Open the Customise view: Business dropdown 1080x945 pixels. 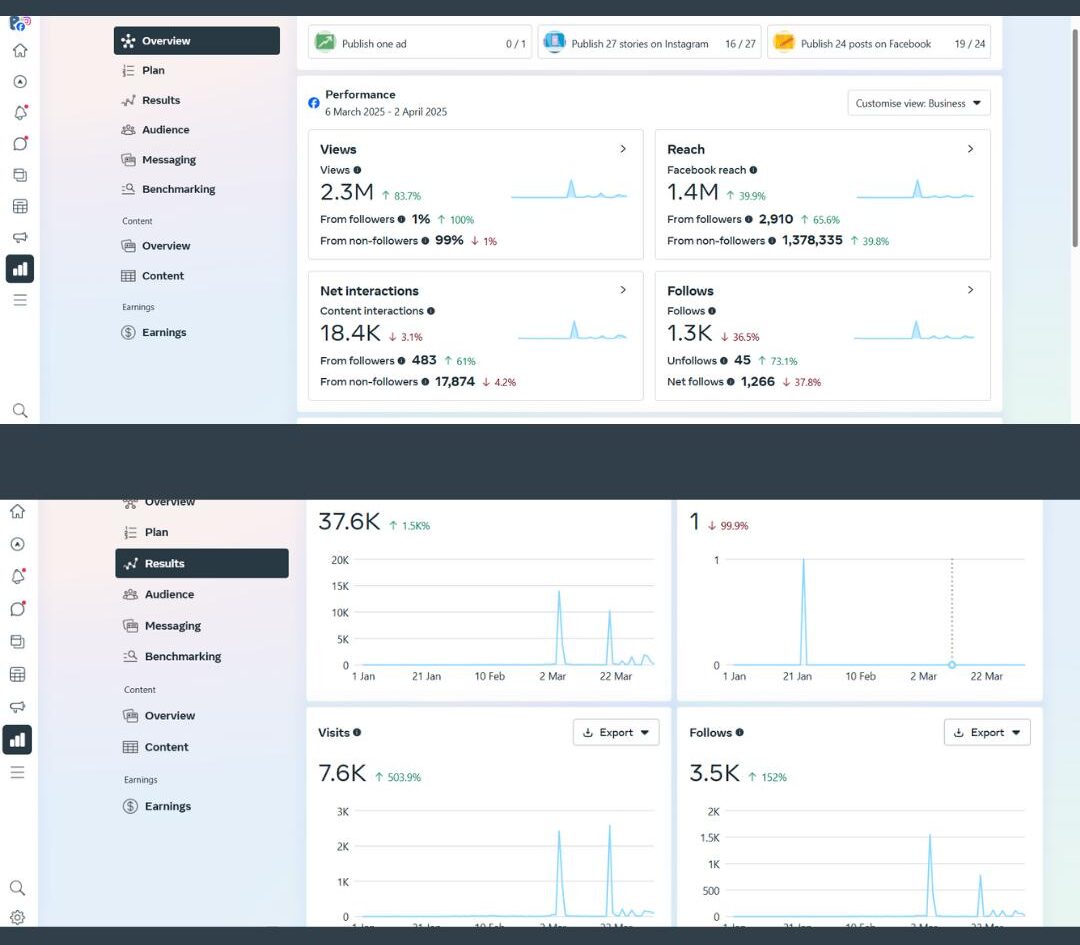(918, 103)
